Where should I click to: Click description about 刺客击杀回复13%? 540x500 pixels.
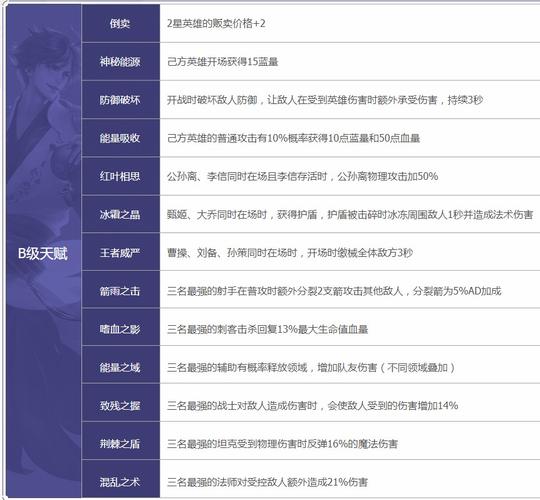point(267,329)
